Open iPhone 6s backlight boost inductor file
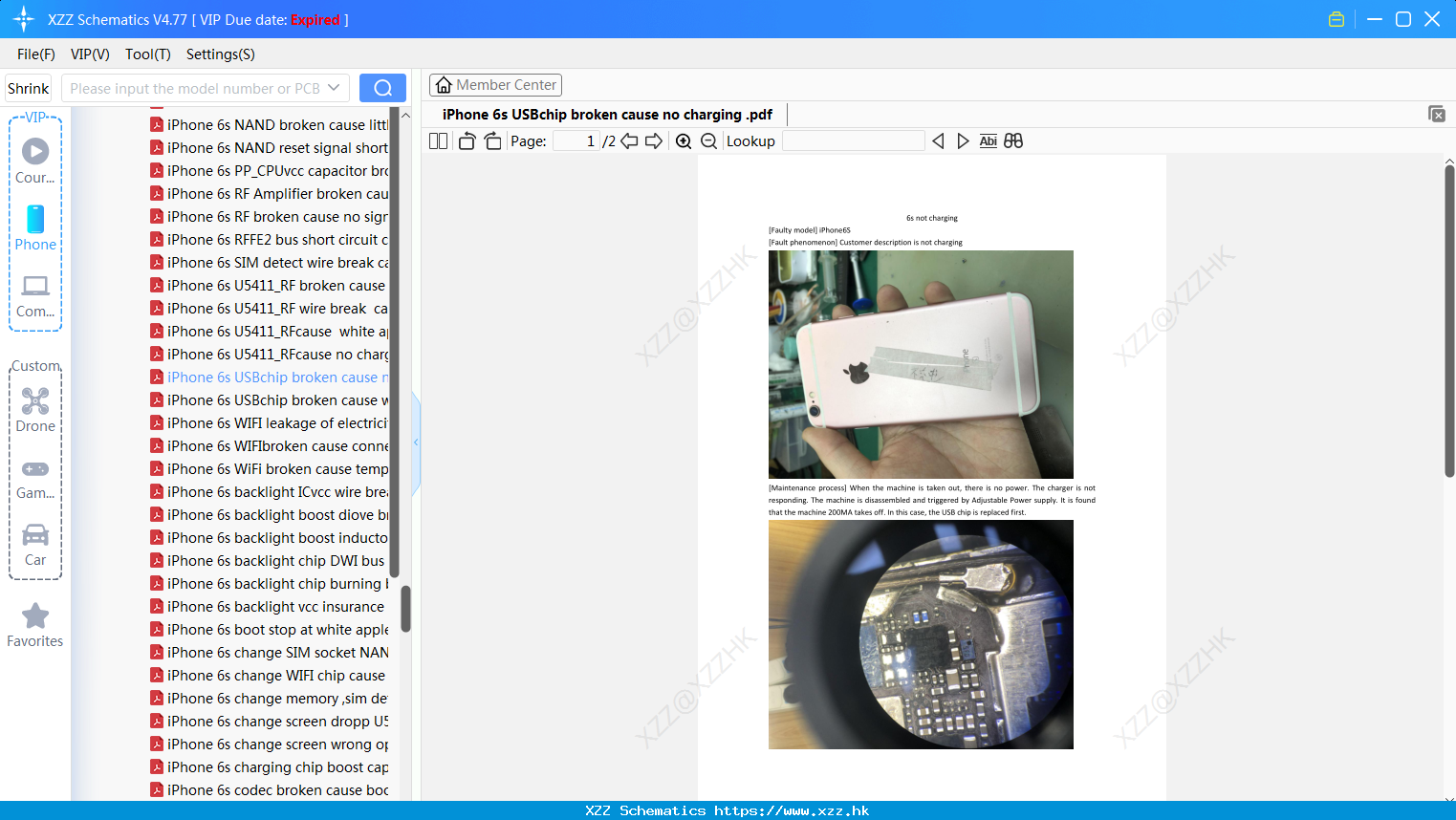Image resolution: width=1456 pixels, height=820 pixels. (x=270, y=538)
